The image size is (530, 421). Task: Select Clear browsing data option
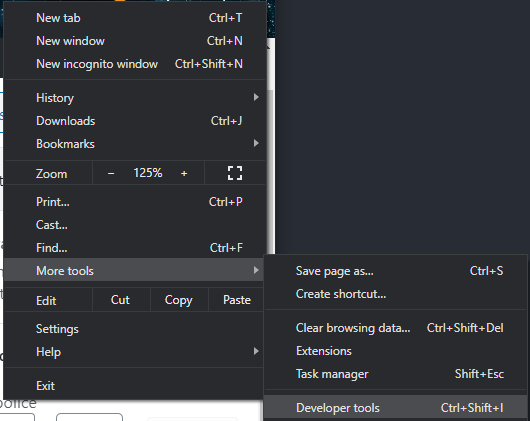[x=395, y=328]
